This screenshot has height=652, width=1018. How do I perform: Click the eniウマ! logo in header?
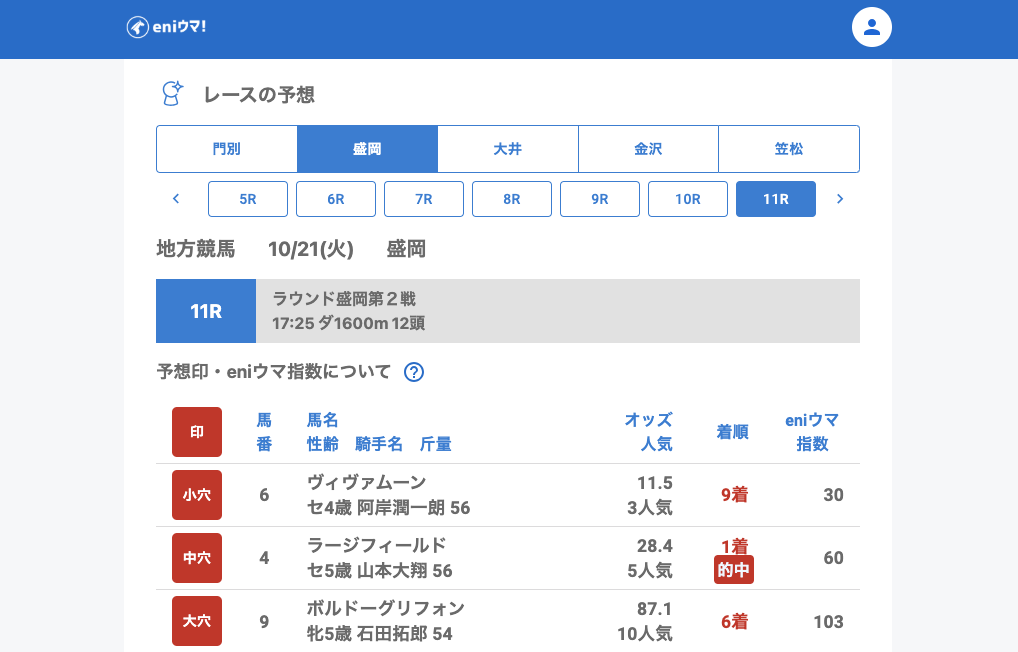point(166,27)
